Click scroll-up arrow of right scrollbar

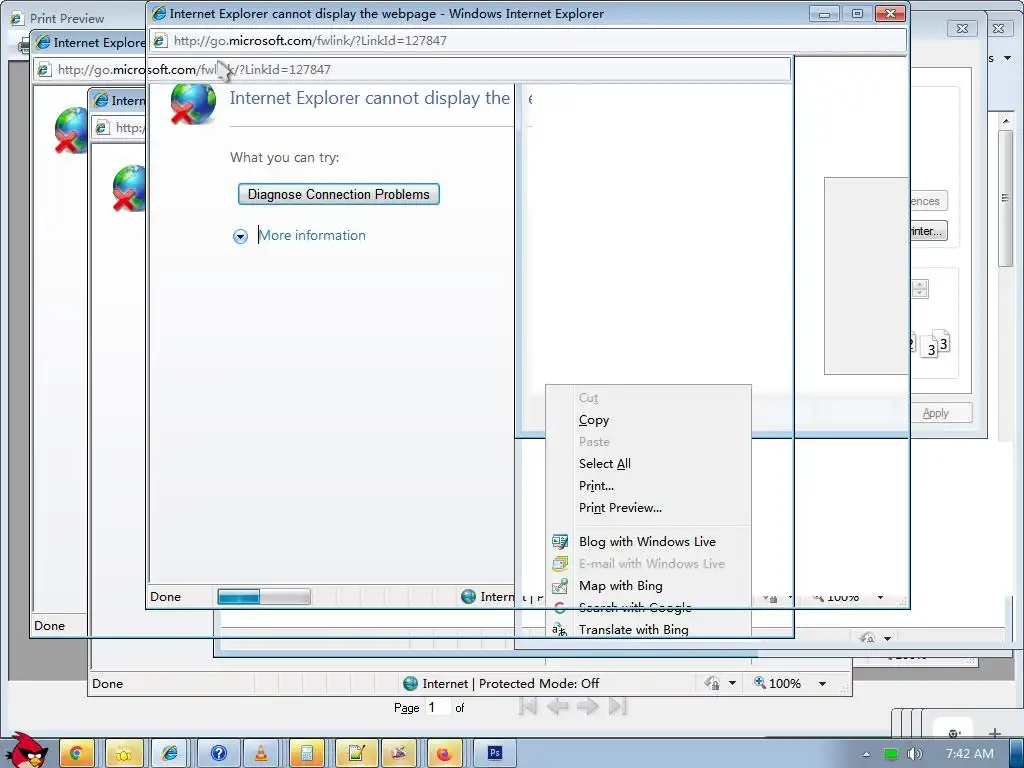[x=1005, y=121]
